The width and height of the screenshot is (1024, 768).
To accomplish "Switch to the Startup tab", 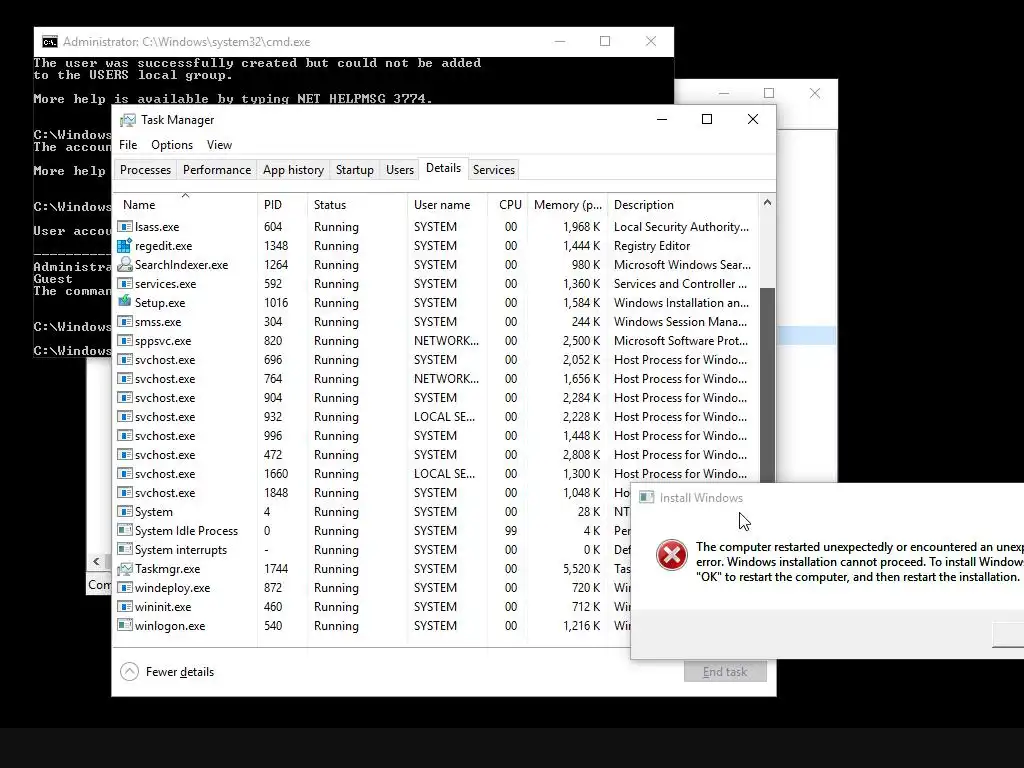I will pyautogui.click(x=355, y=170).
